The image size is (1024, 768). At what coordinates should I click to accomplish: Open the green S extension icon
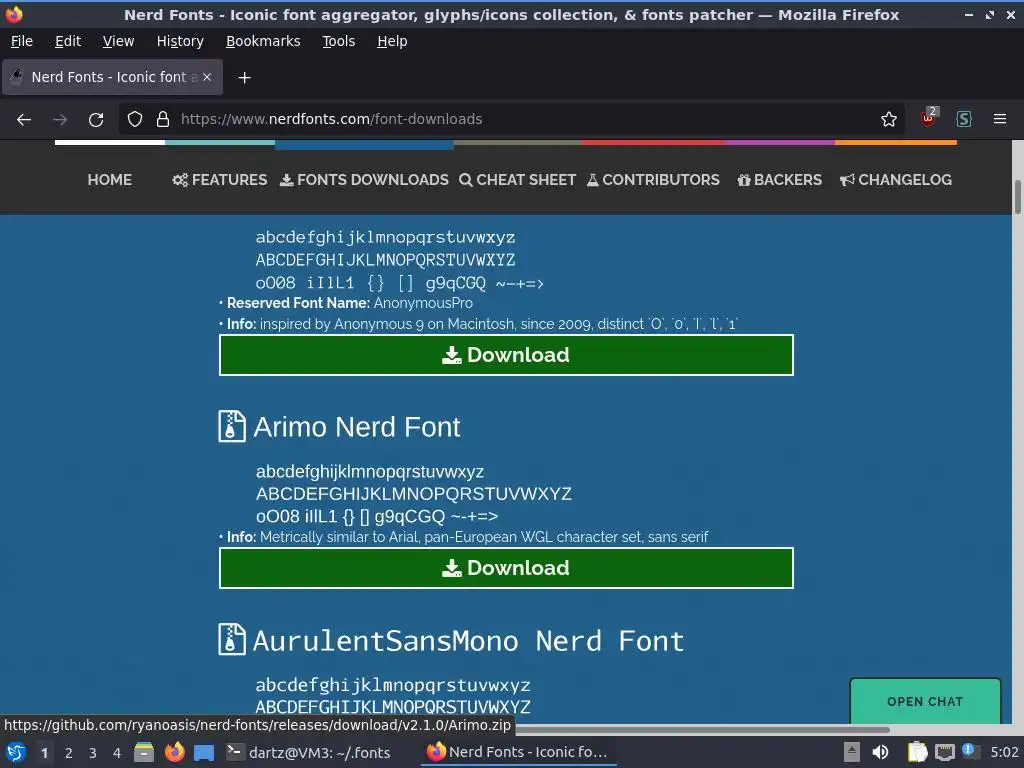964,119
